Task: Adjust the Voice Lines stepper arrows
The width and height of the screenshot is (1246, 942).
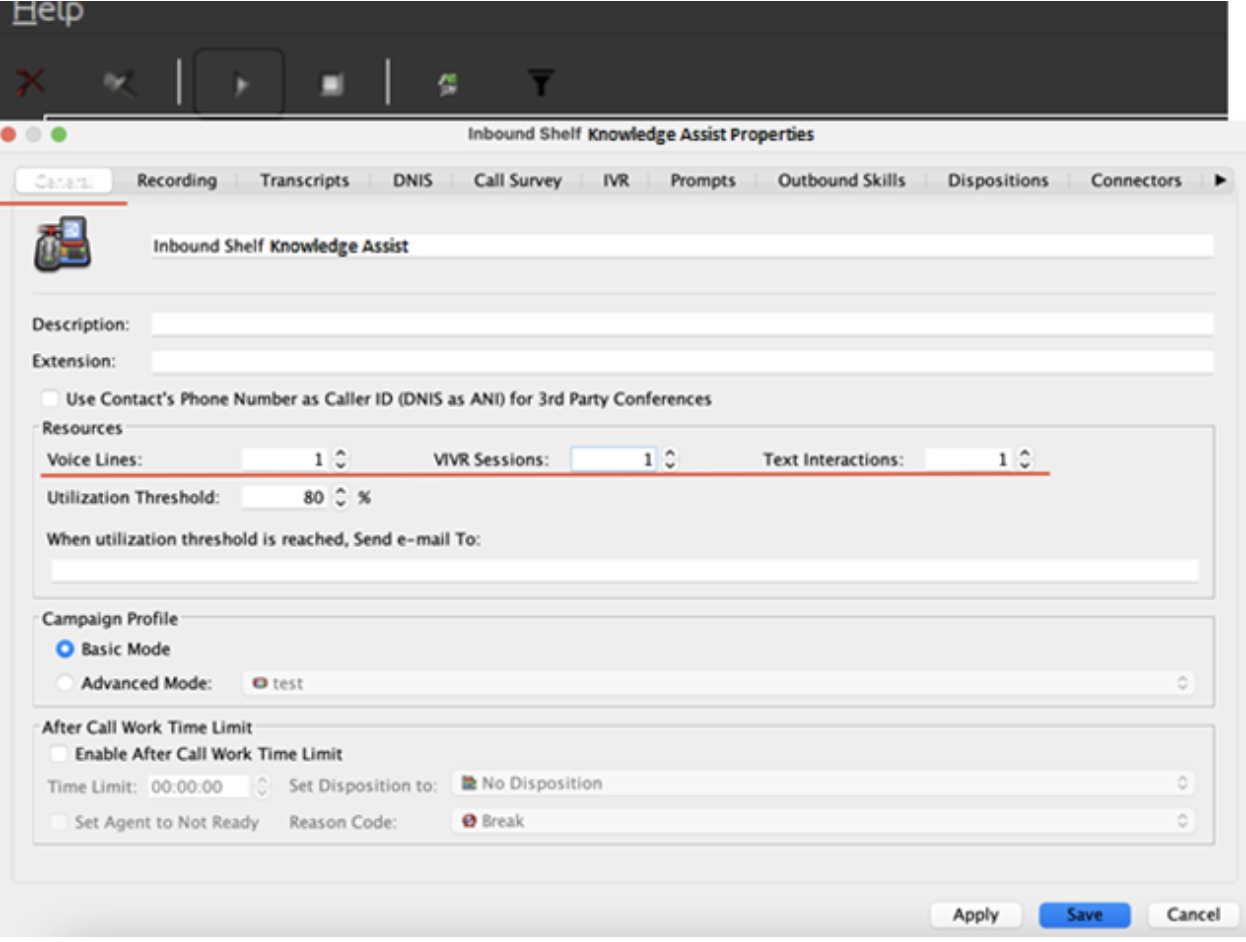Action: click(341, 459)
